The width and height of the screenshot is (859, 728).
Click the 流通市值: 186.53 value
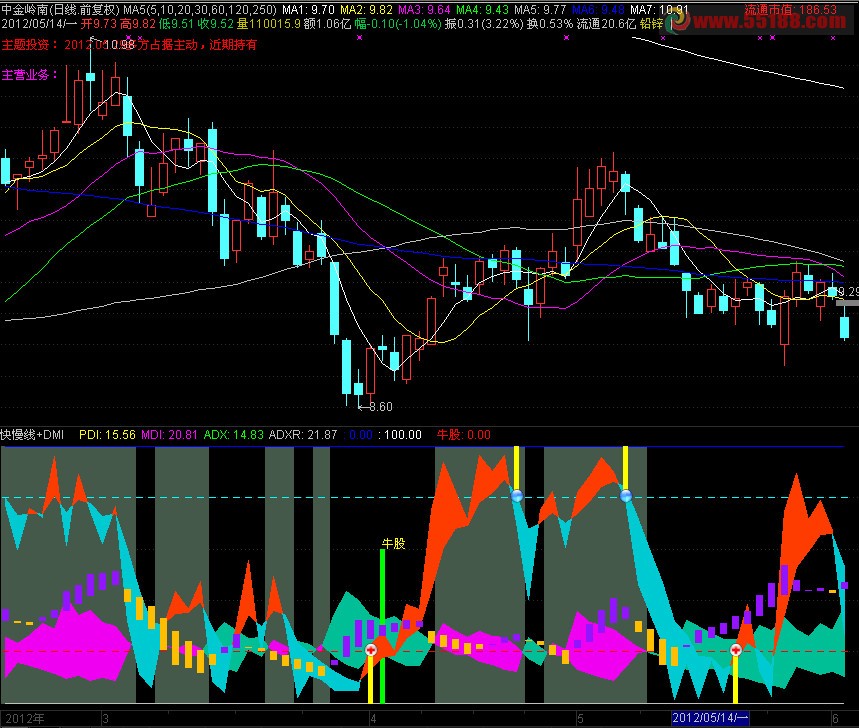coord(791,9)
